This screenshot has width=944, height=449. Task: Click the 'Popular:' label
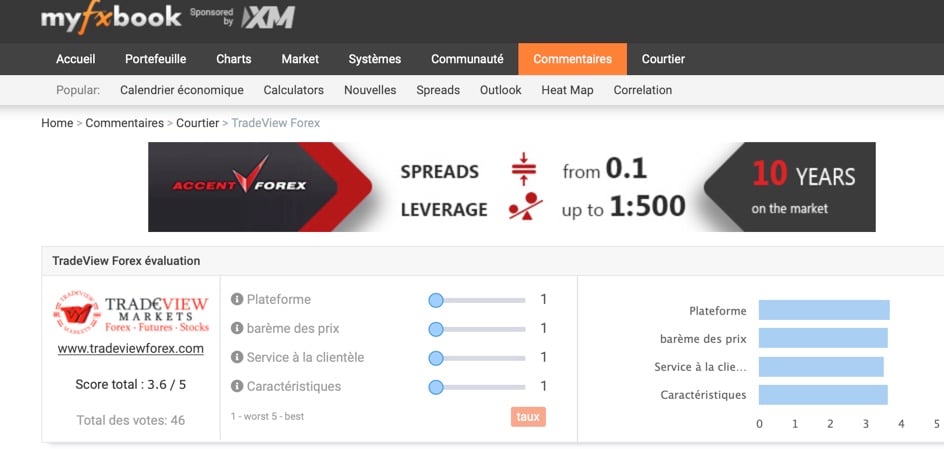pos(78,90)
